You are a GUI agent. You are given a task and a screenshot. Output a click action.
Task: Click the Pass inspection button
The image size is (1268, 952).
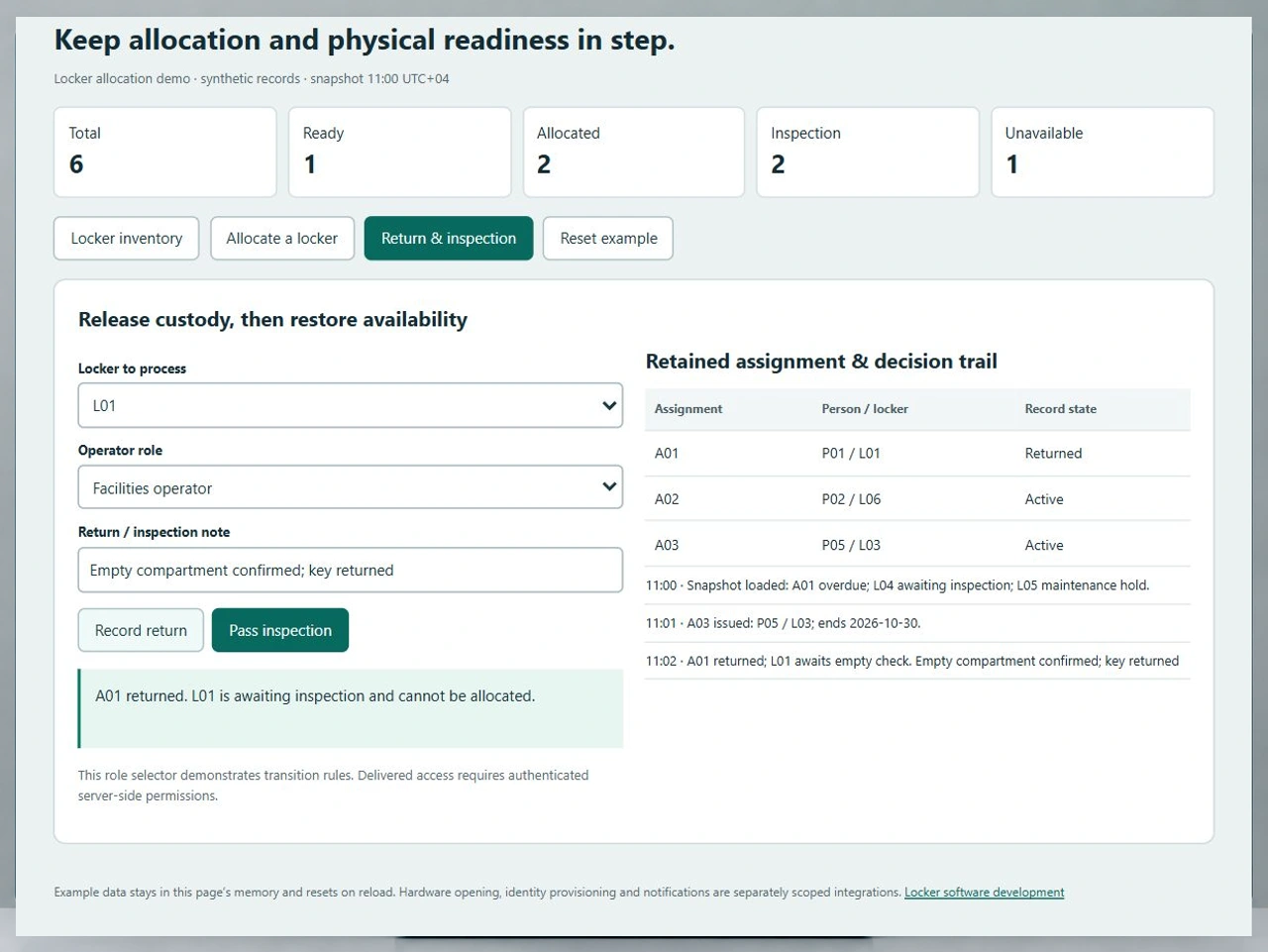pyautogui.click(x=280, y=630)
